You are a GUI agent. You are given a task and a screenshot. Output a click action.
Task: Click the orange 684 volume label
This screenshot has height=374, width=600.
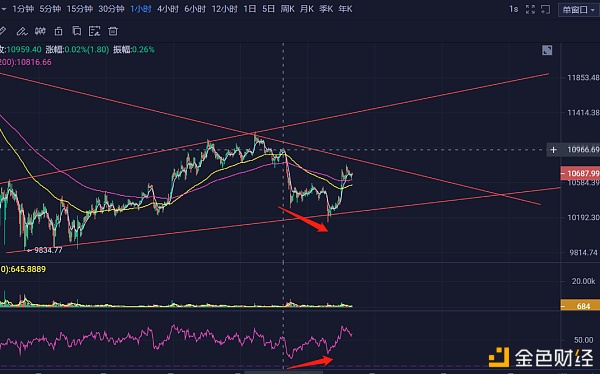(x=580, y=306)
